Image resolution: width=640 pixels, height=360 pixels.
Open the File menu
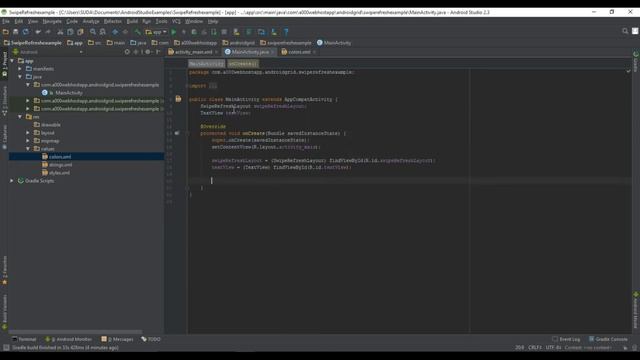[6, 21]
